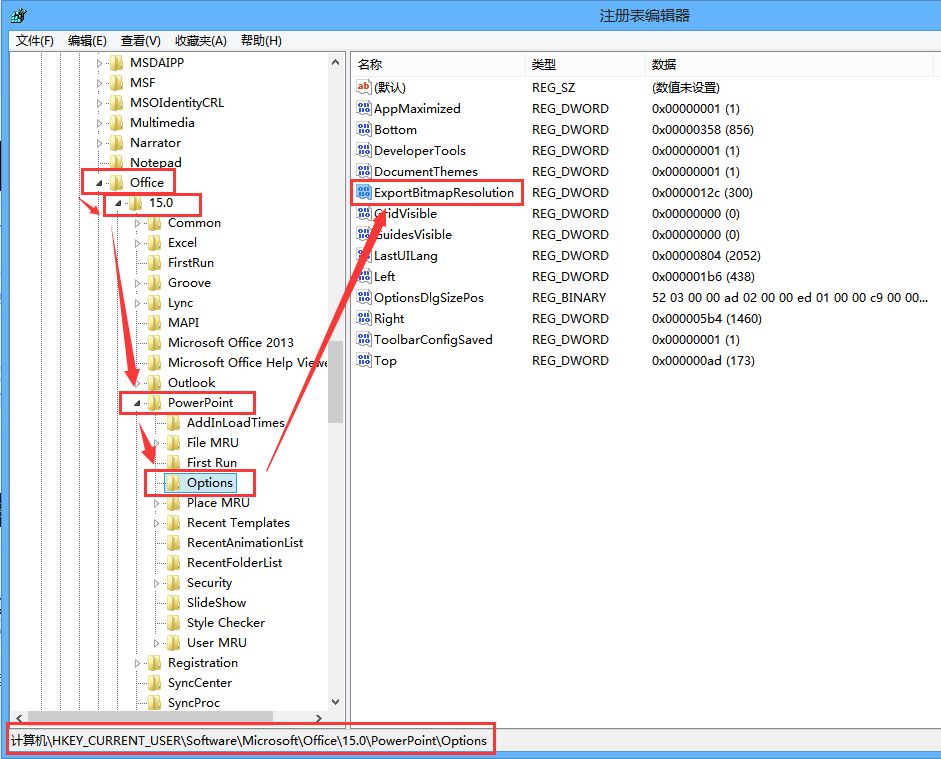Screen dimensions: 941x759
Task: Expand the MSOIdentityCRL node arrow
Action: click(100, 103)
